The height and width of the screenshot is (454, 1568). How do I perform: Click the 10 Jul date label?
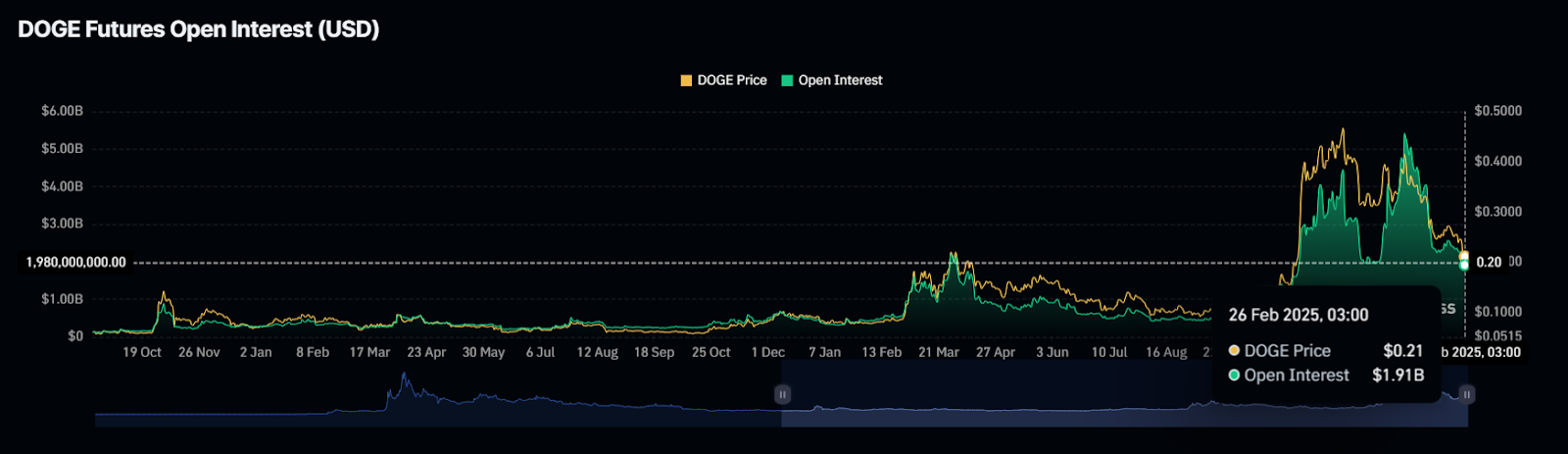click(1108, 352)
